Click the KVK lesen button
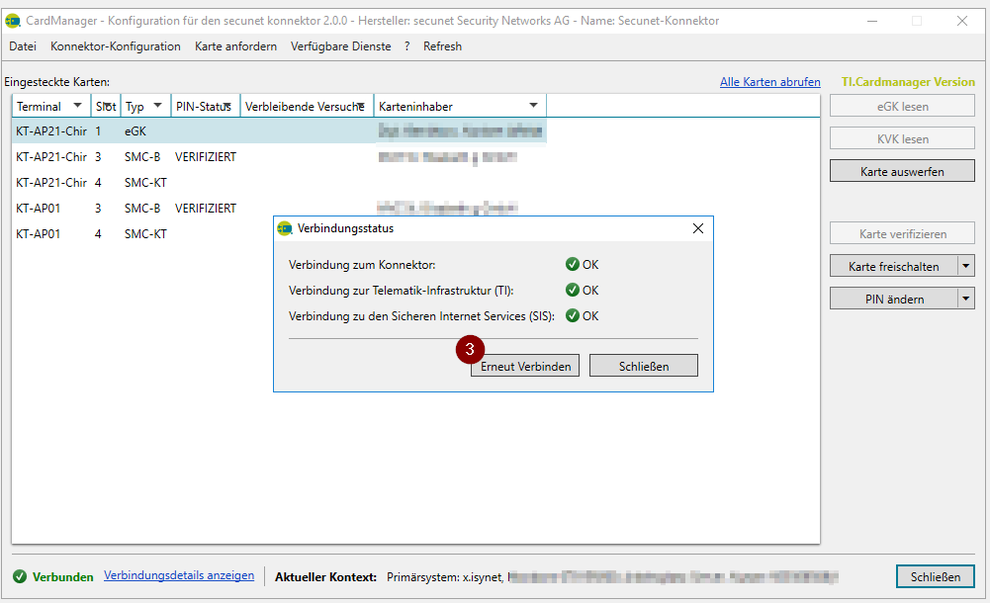This screenshot has width=990, height=603. point(902,139)
